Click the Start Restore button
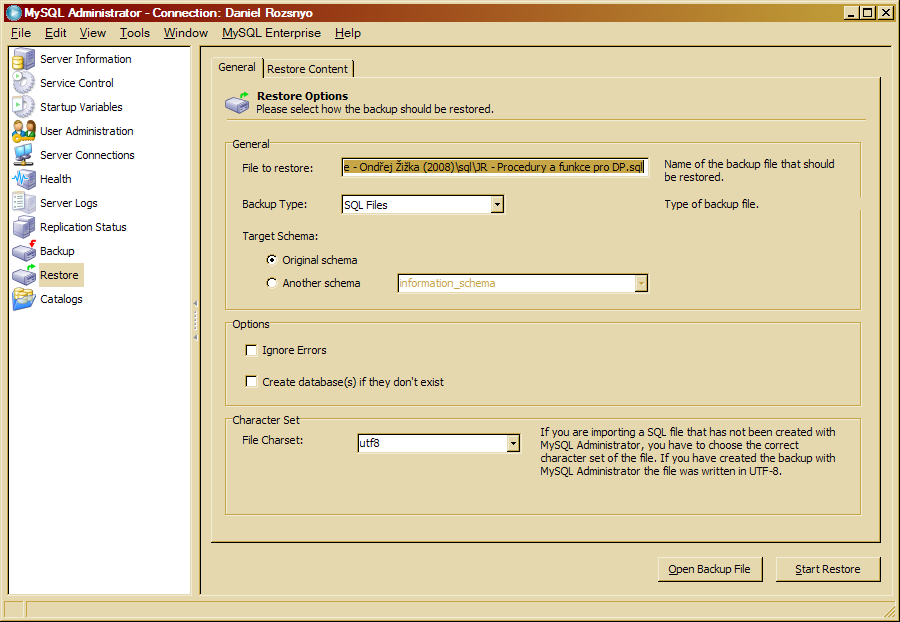 pos(828,569)
